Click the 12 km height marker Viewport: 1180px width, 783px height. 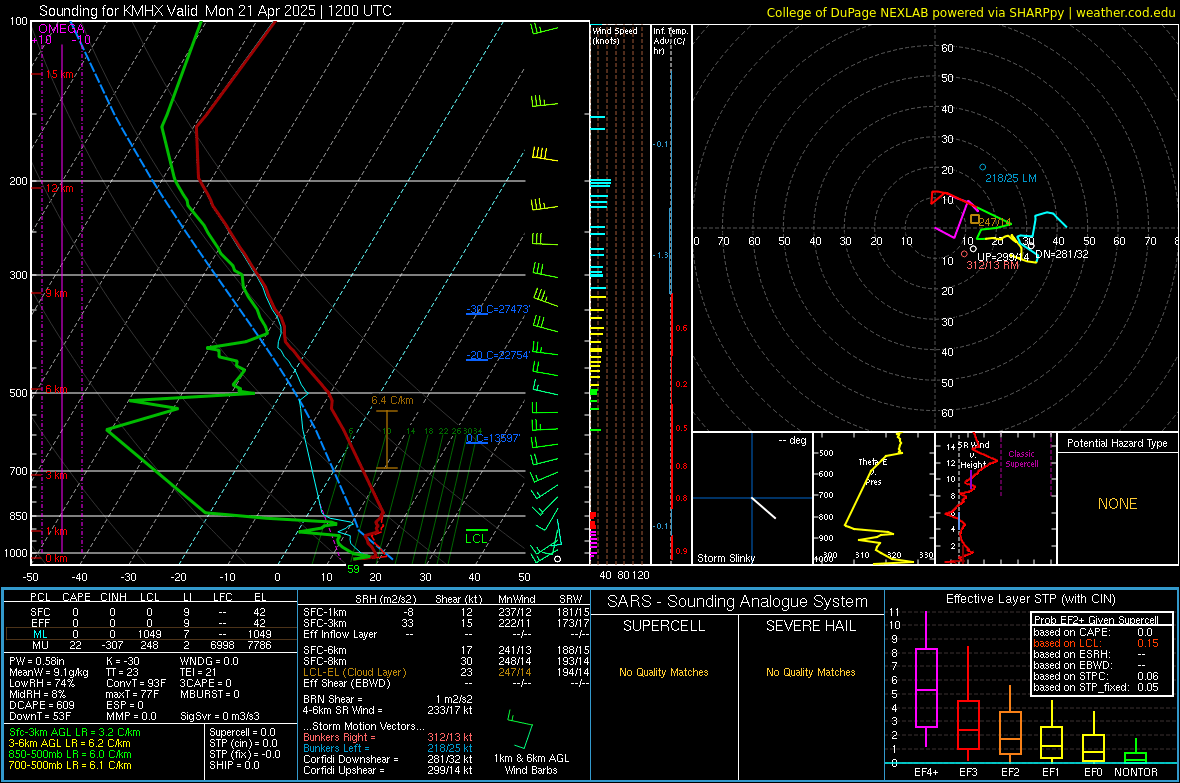tap(59, 188)
